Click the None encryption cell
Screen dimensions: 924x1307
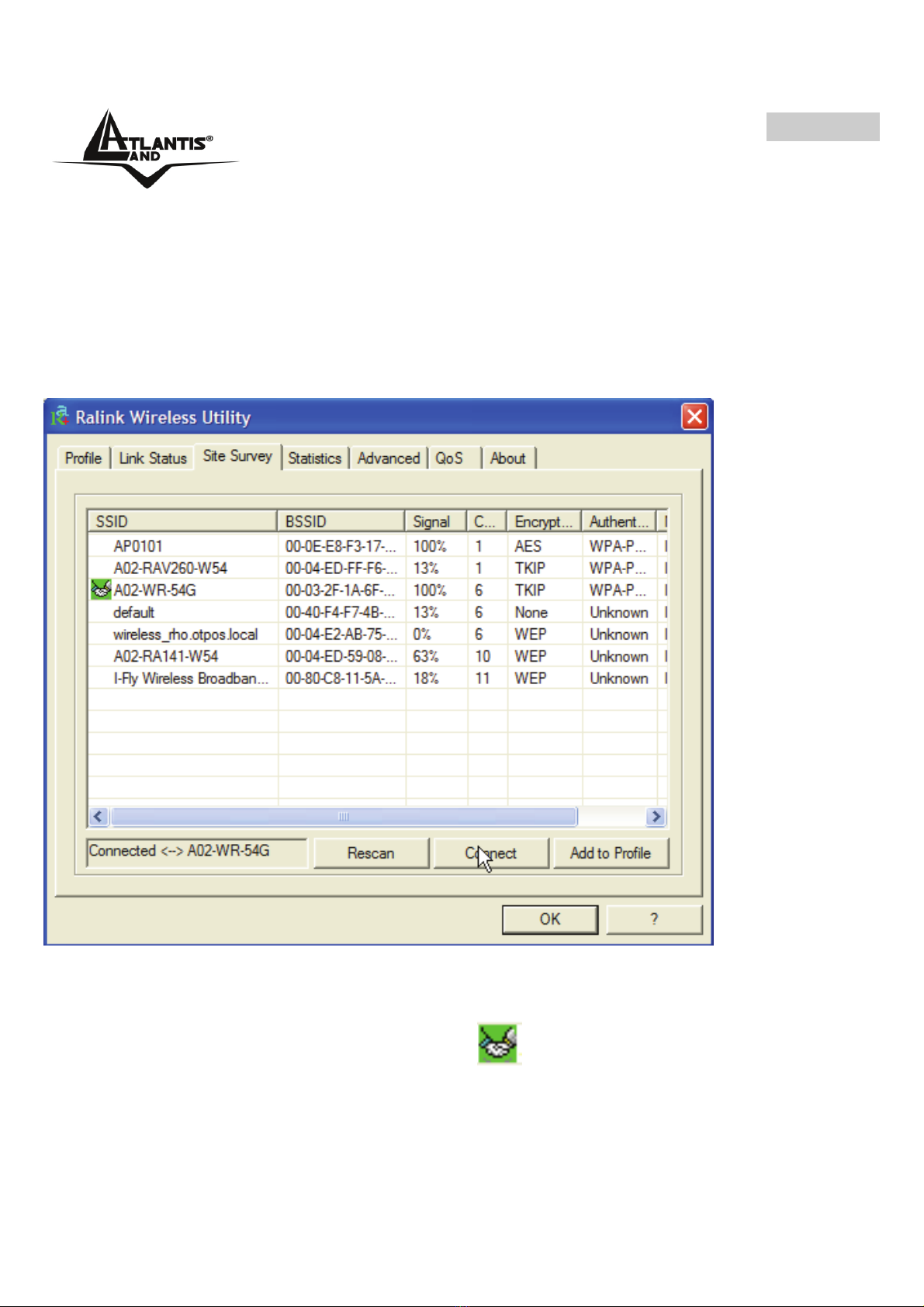point(531,612)
